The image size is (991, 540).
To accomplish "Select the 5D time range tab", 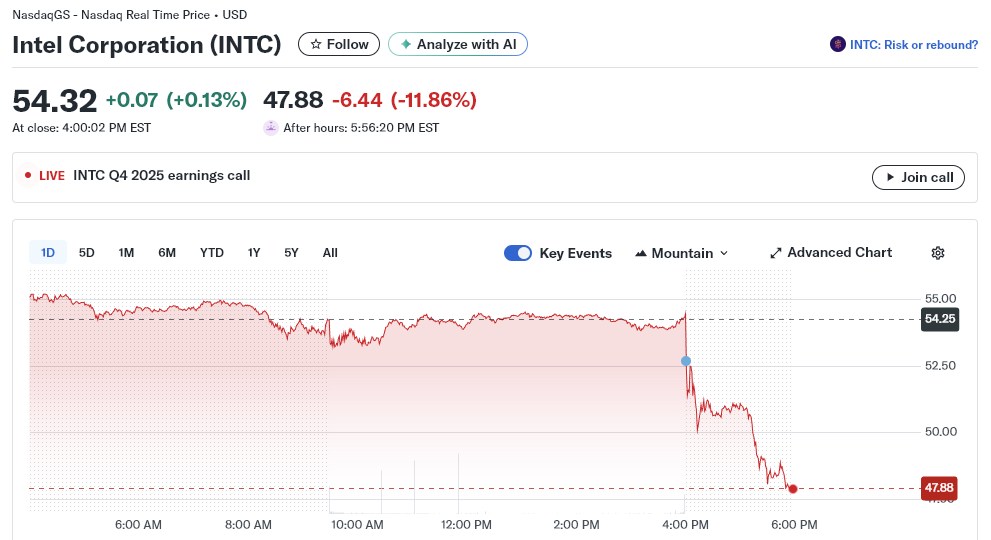I will [87, 253].
